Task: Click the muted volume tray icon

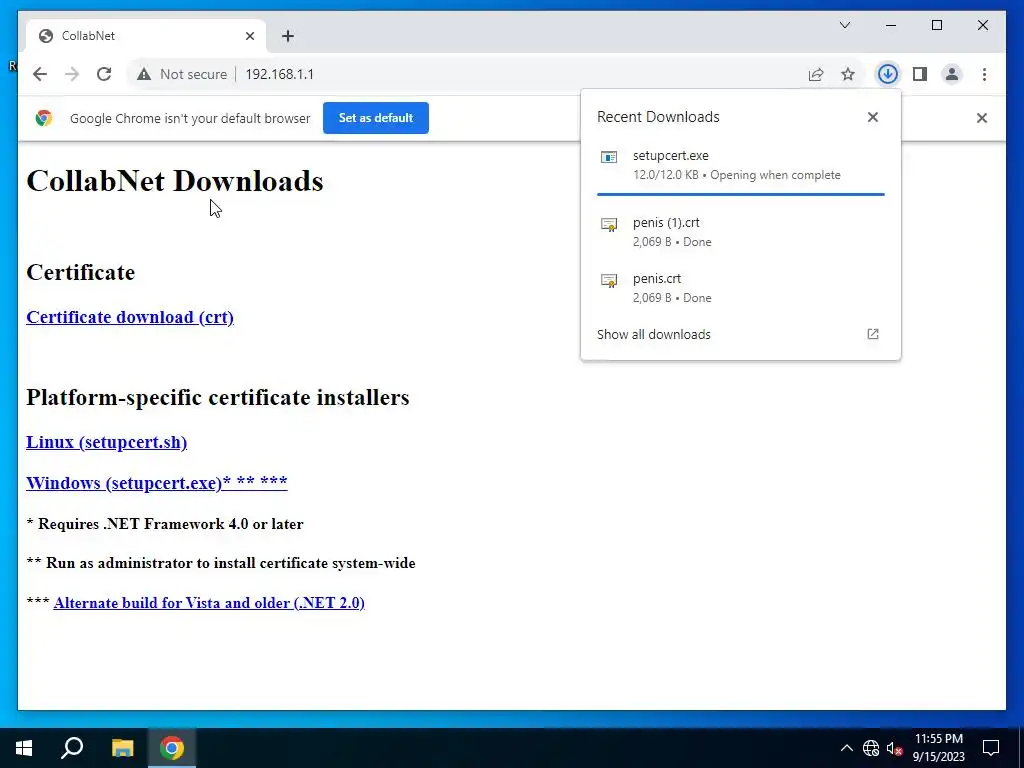Action: (x=895, y=748)
